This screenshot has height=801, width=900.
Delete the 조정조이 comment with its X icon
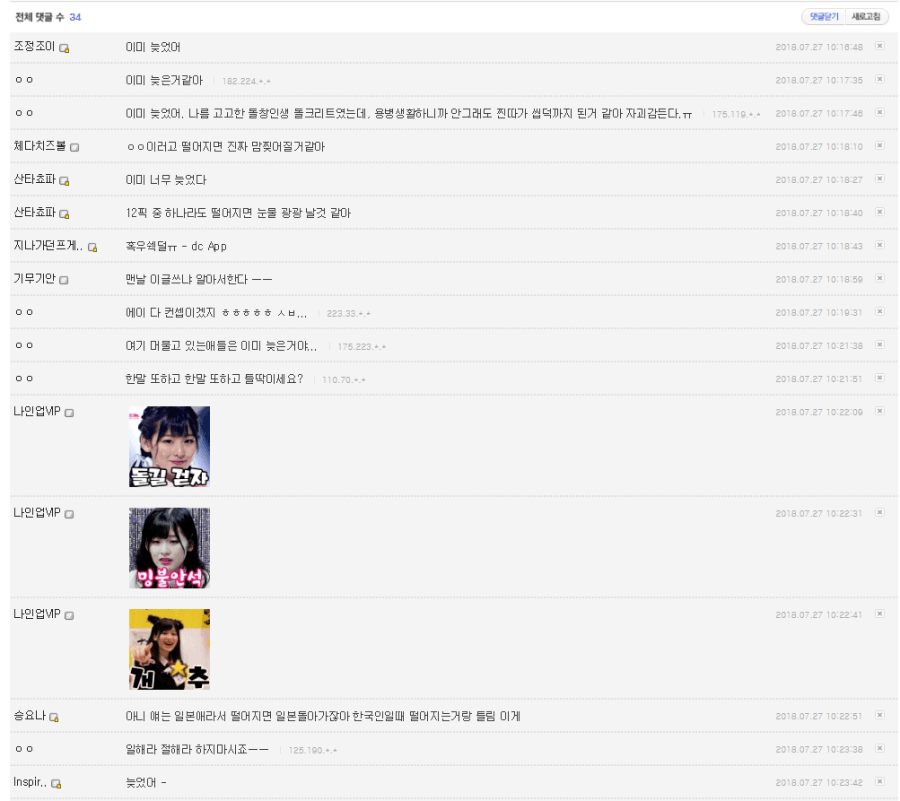880,46
